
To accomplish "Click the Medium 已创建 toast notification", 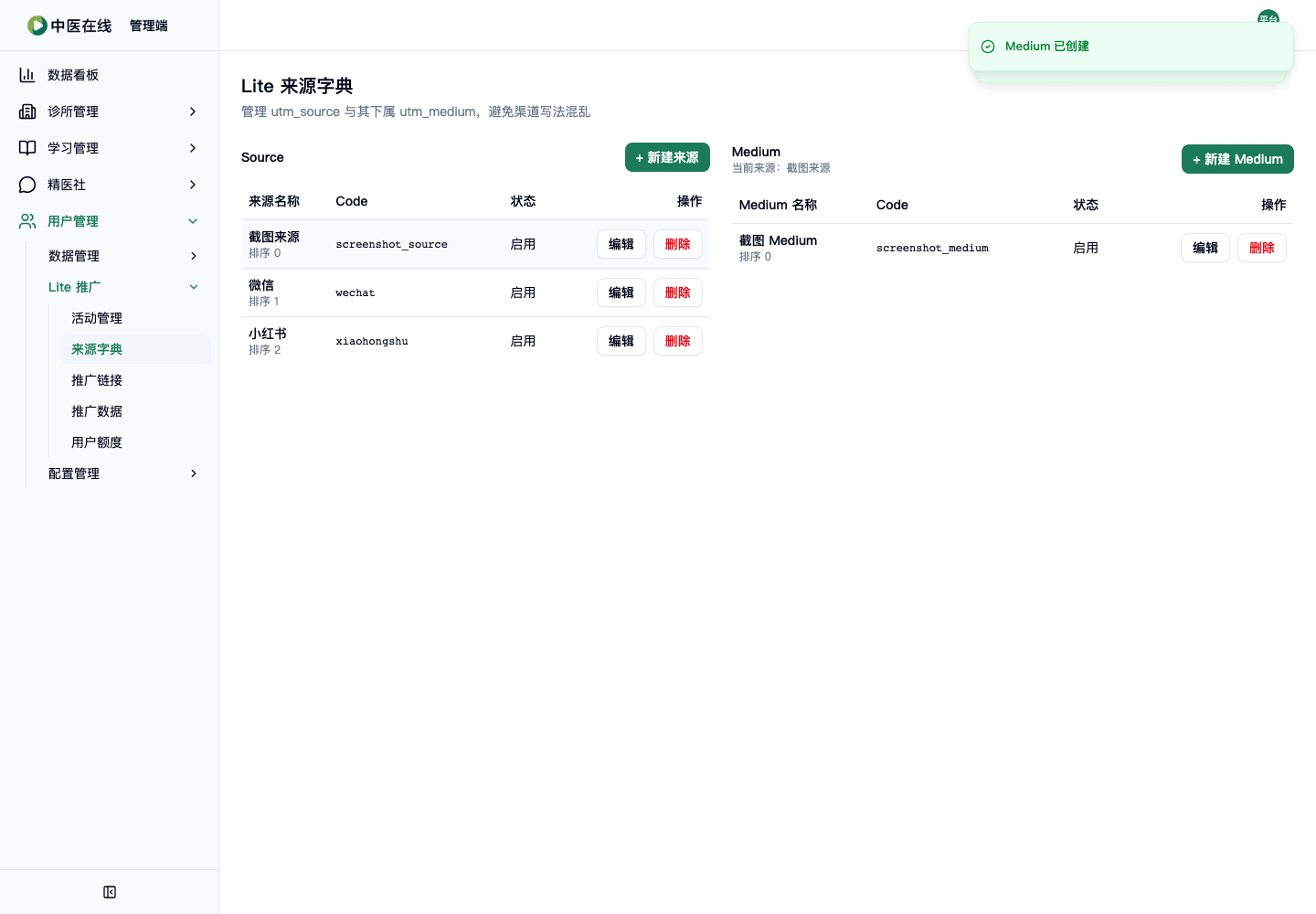I will (x=1131, y=47).
